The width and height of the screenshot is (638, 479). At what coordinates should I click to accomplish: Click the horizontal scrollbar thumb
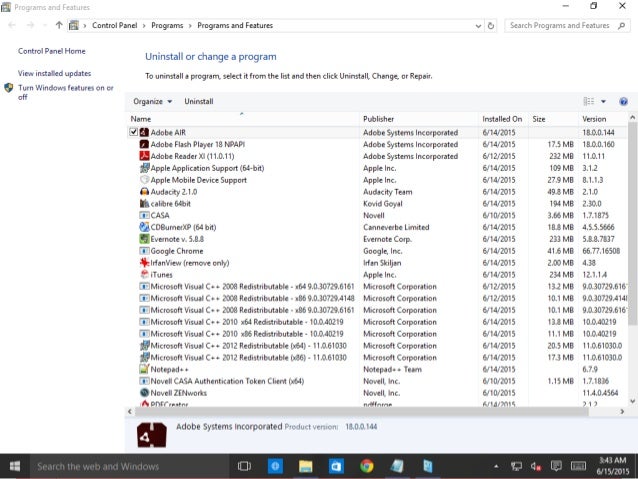[361, 411]
